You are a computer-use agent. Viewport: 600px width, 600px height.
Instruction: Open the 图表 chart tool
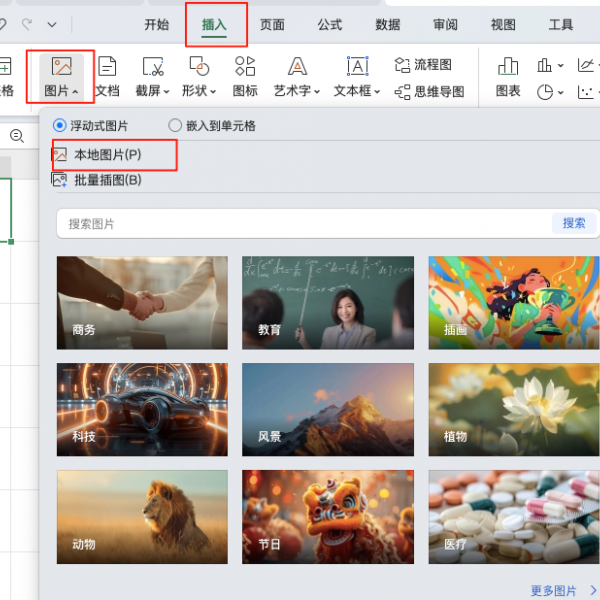click(x=508, y=77)
